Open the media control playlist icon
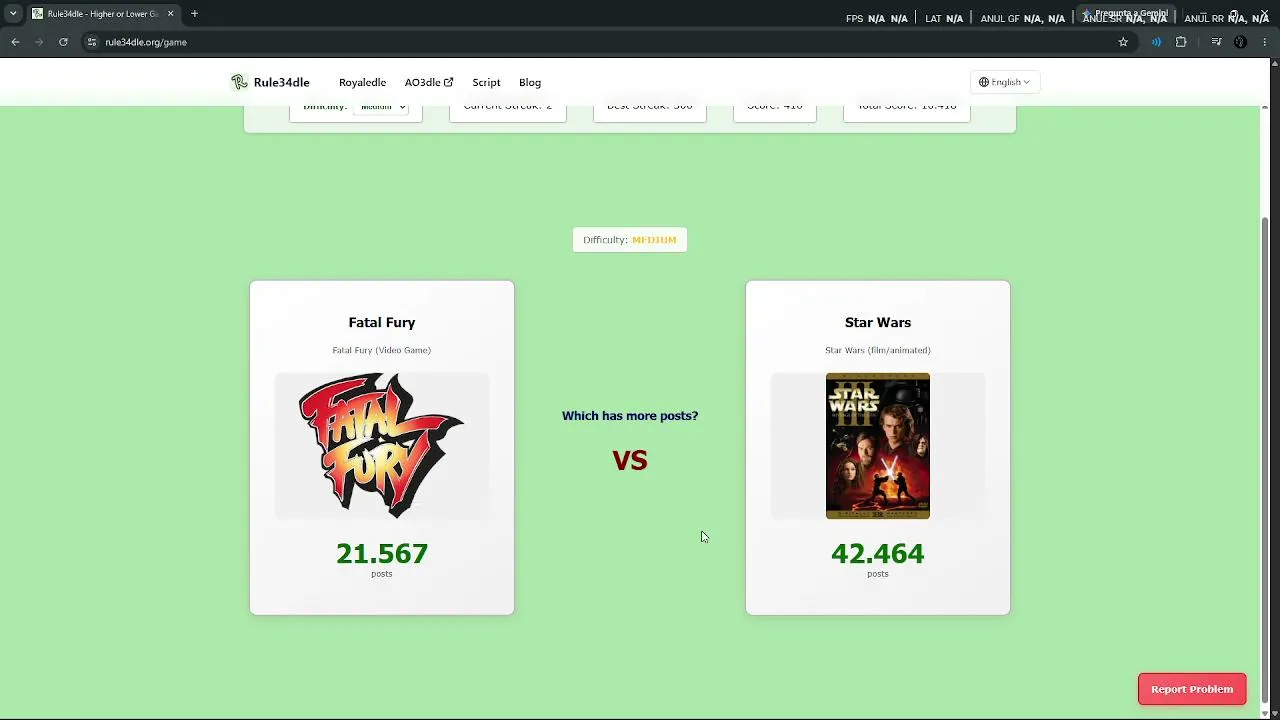This screenshot has width=1280, height=720. coord(1216,42)
